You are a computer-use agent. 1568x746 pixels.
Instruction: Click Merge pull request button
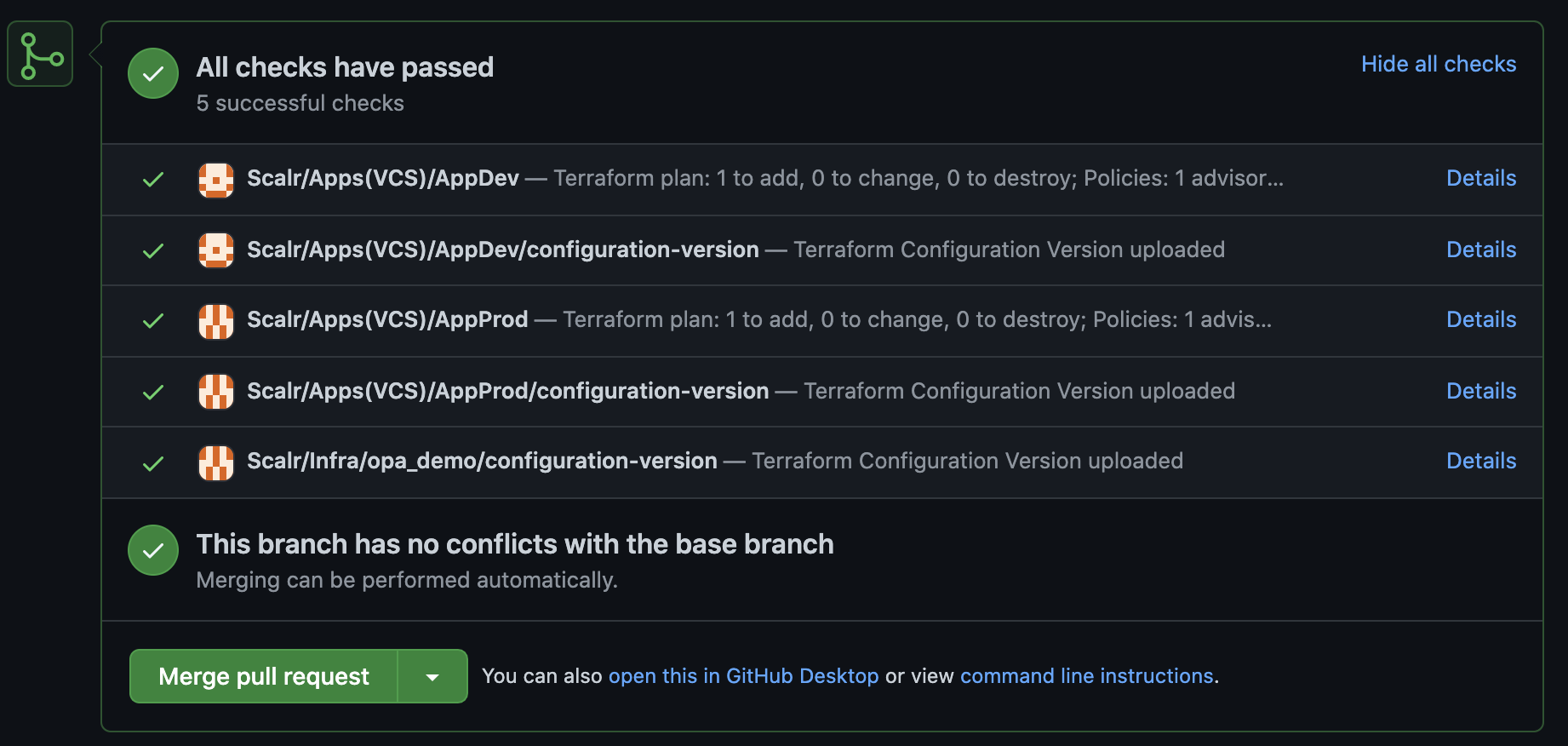[x=264, y=676]
